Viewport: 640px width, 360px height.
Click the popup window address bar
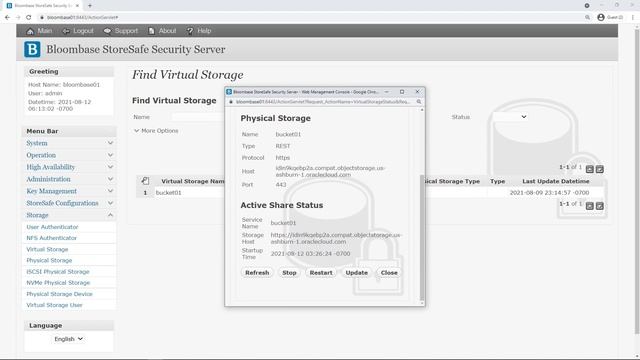(322, 102)
